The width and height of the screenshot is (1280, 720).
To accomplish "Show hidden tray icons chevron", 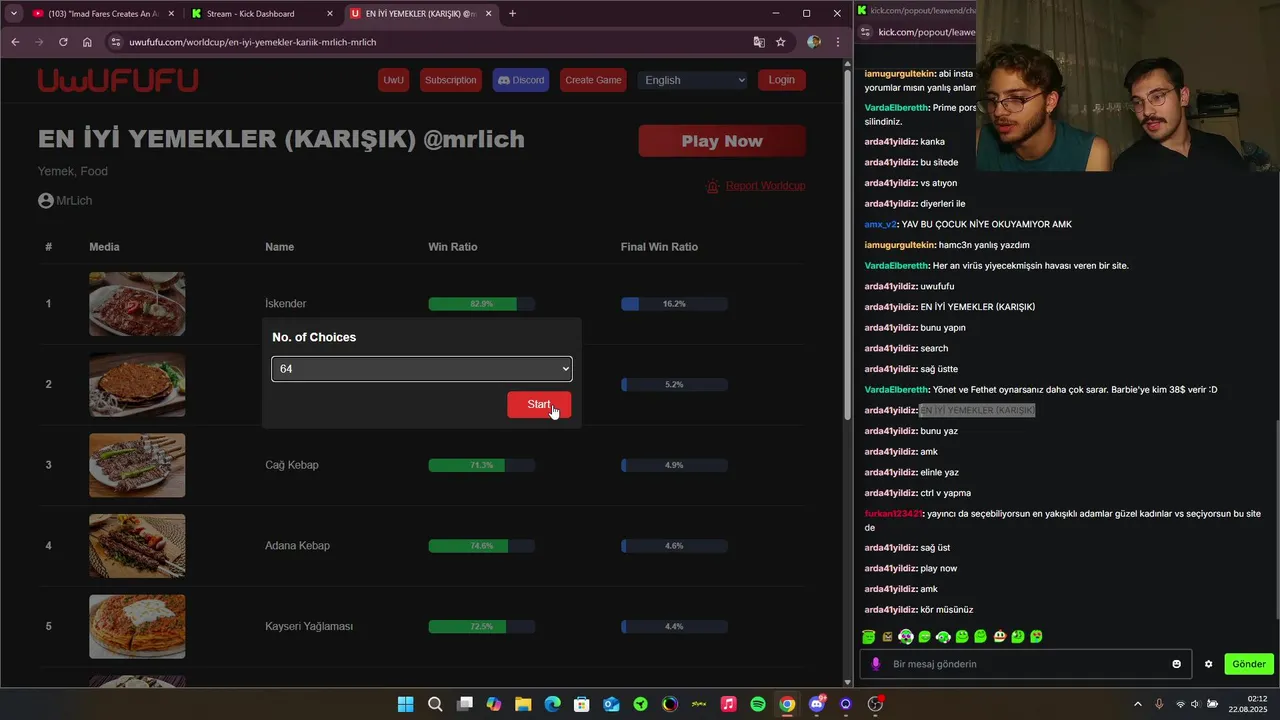I will 1137,704.
